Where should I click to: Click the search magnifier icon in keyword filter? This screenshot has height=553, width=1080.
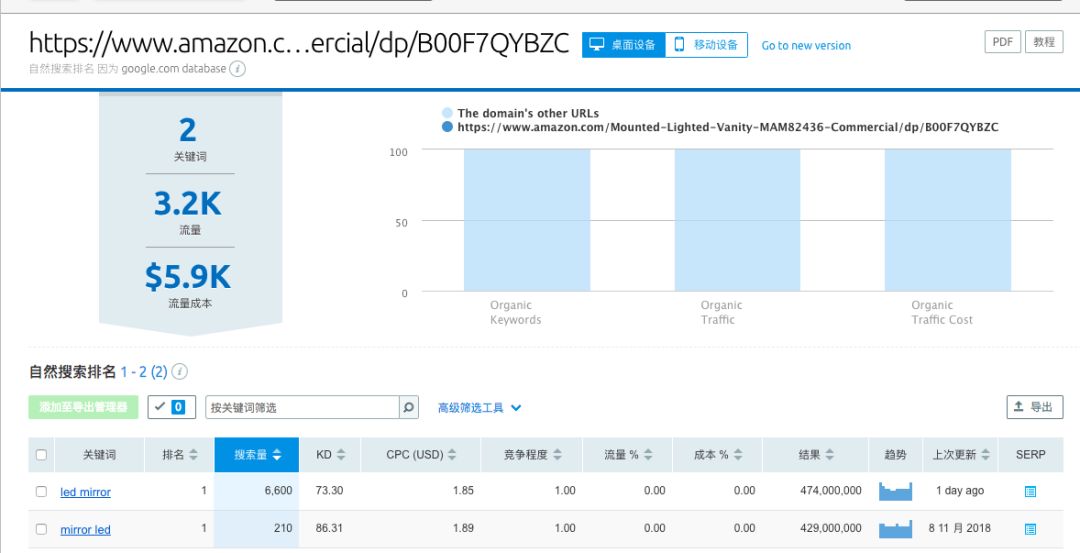tap(408, 407)
